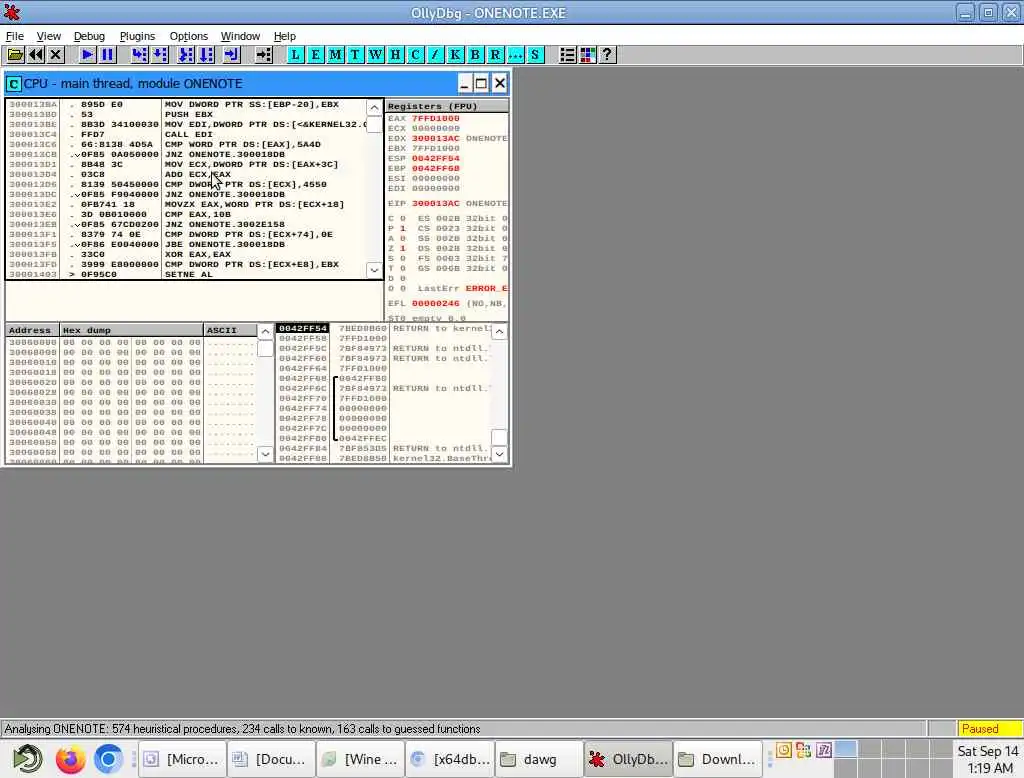1024x778 pixels.
Task: Select the XOR EAX,EAX instruction line
Action: pos(186,255)
